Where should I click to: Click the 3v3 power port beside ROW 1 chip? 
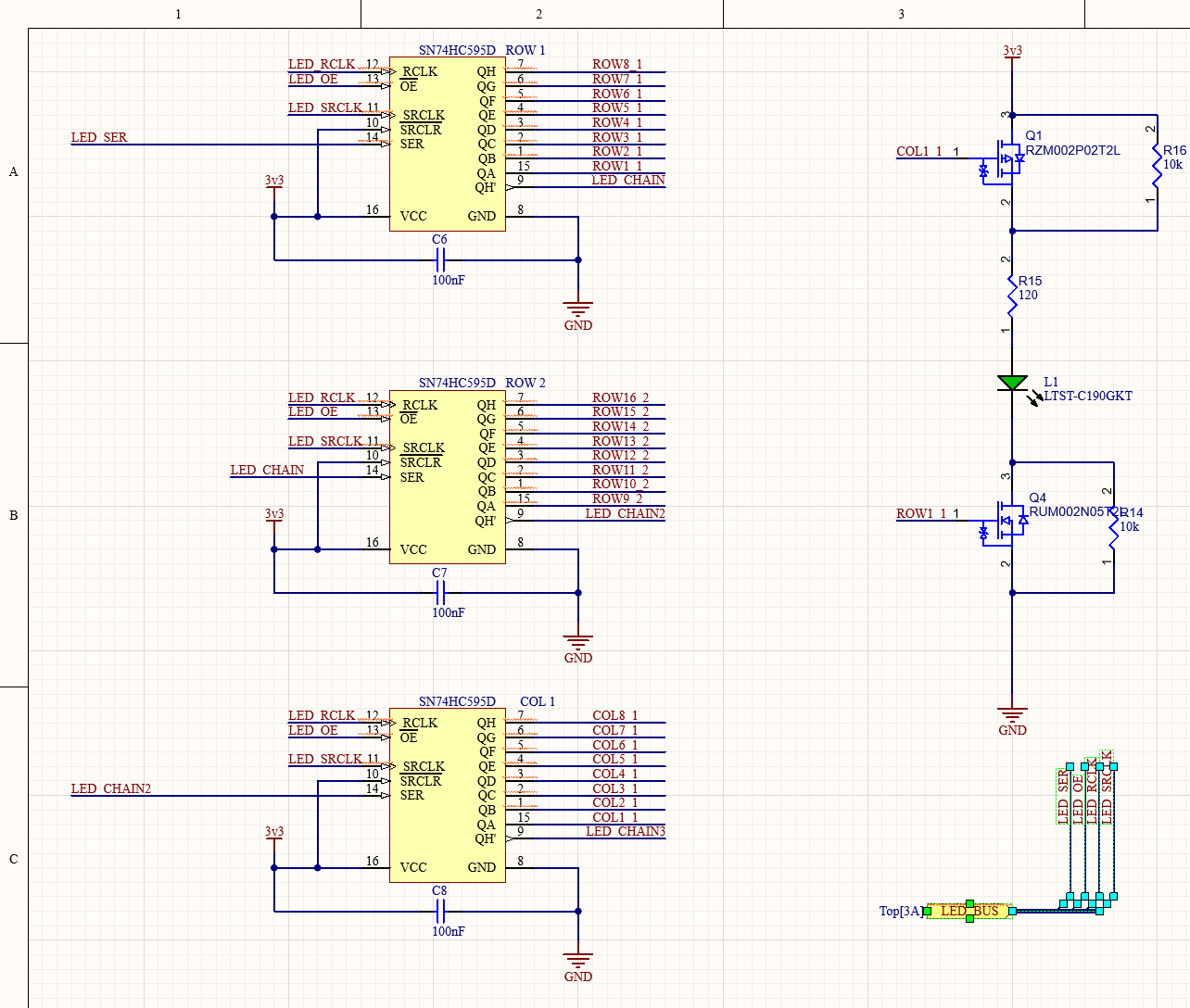click(x=273, y=183)
